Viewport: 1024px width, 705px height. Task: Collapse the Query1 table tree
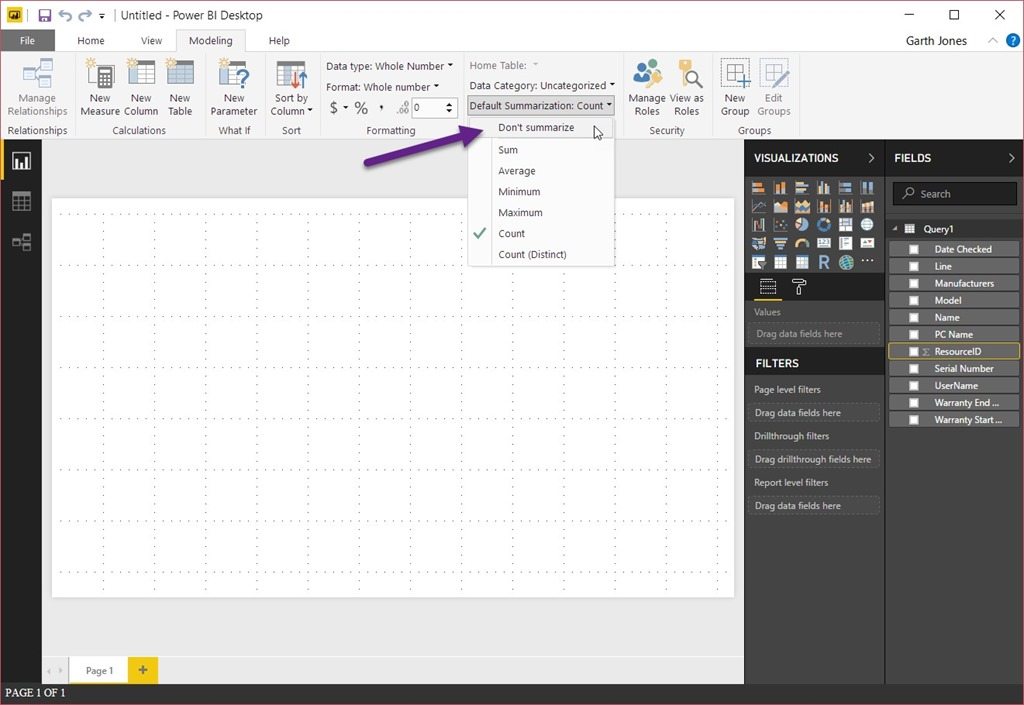coord(895,228)
